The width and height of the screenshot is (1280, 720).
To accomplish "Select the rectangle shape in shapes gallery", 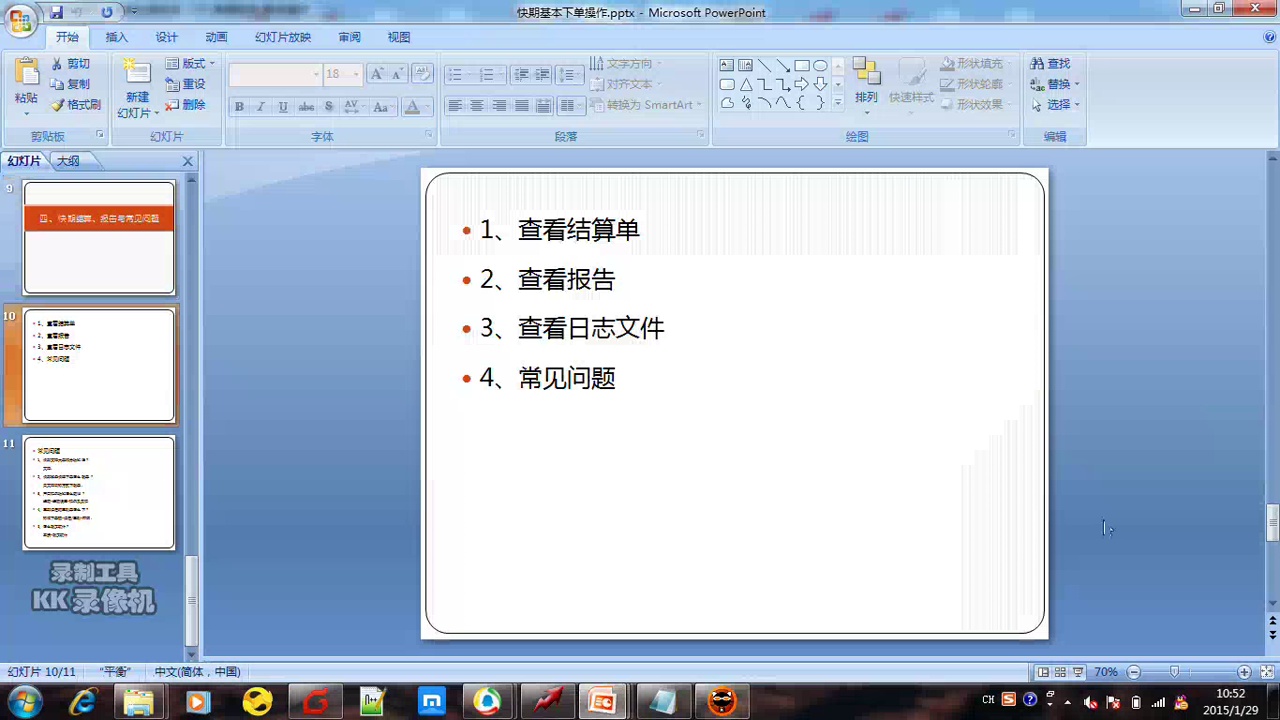I will (x=802, y=66).
